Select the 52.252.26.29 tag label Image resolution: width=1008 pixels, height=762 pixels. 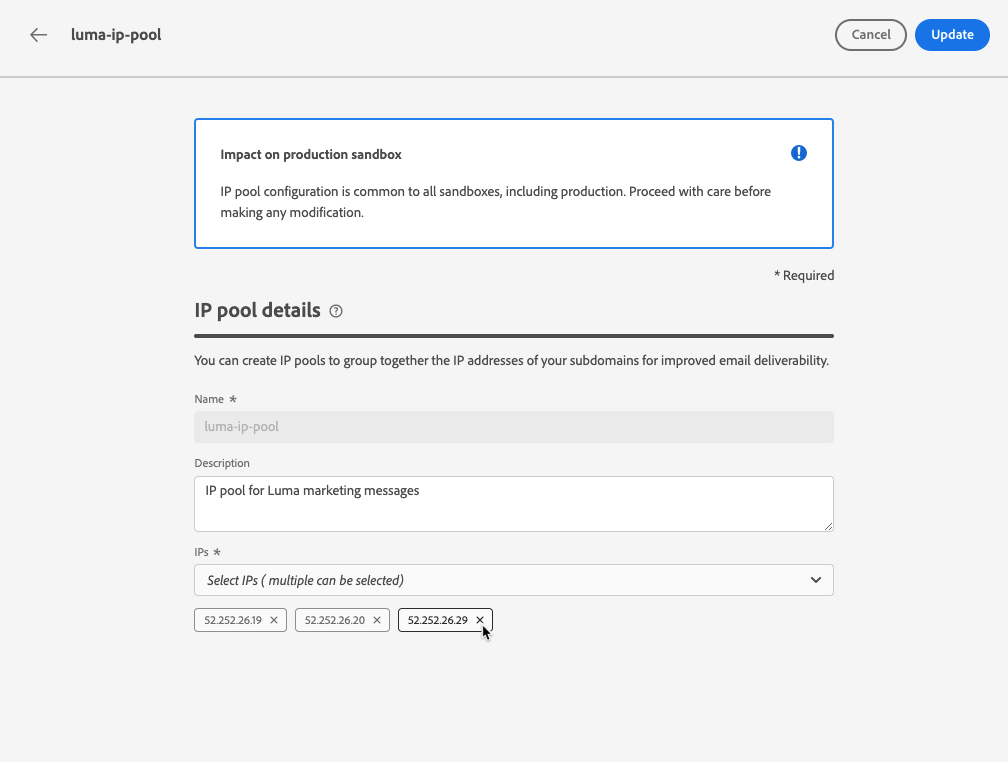pos(438,620)
